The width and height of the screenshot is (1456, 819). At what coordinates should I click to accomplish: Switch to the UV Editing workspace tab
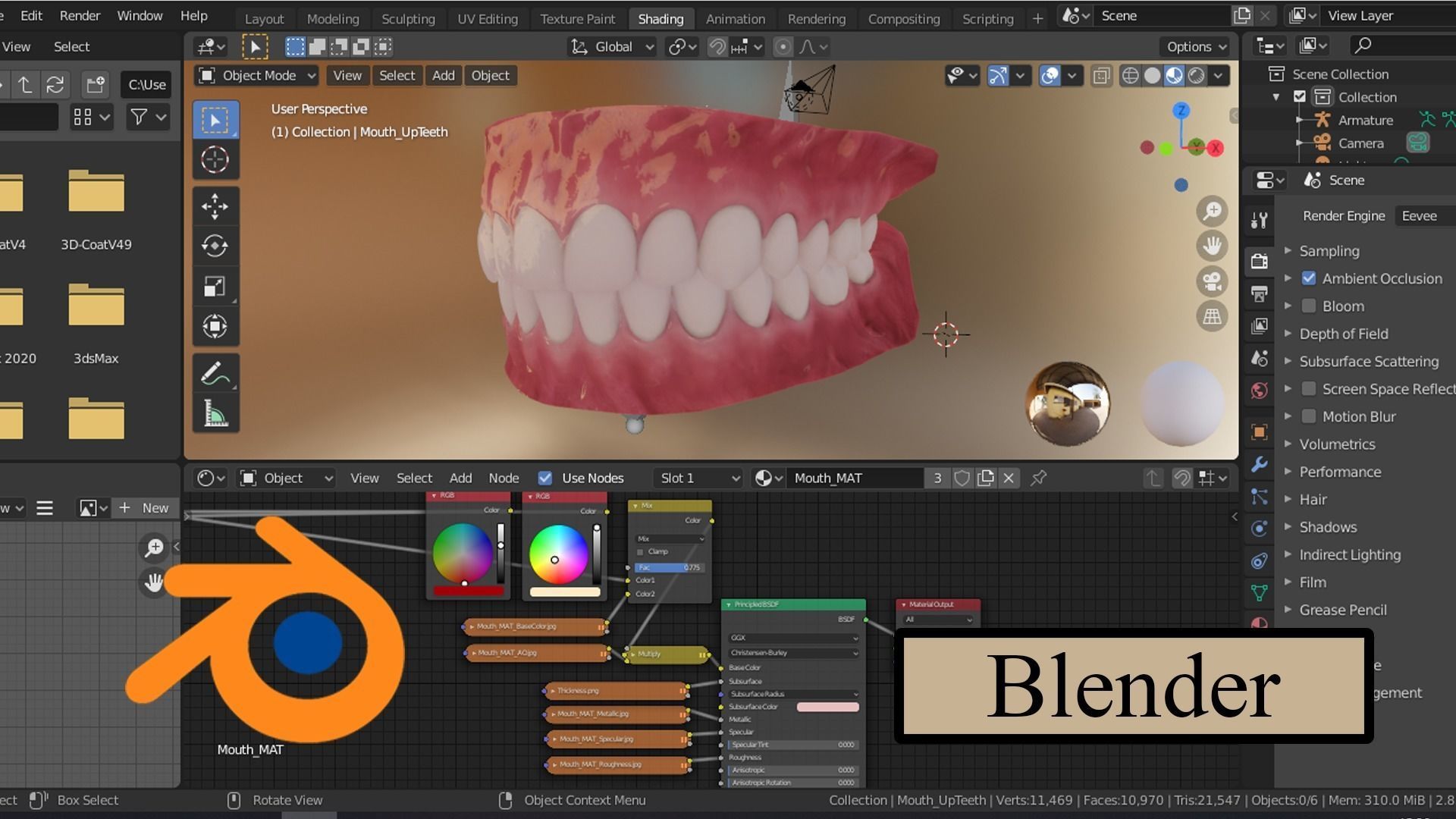click(488, 19)
